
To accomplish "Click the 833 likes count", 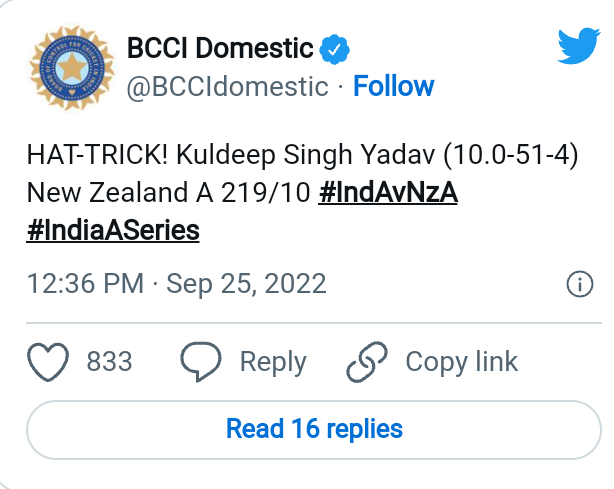I will 110,361.
